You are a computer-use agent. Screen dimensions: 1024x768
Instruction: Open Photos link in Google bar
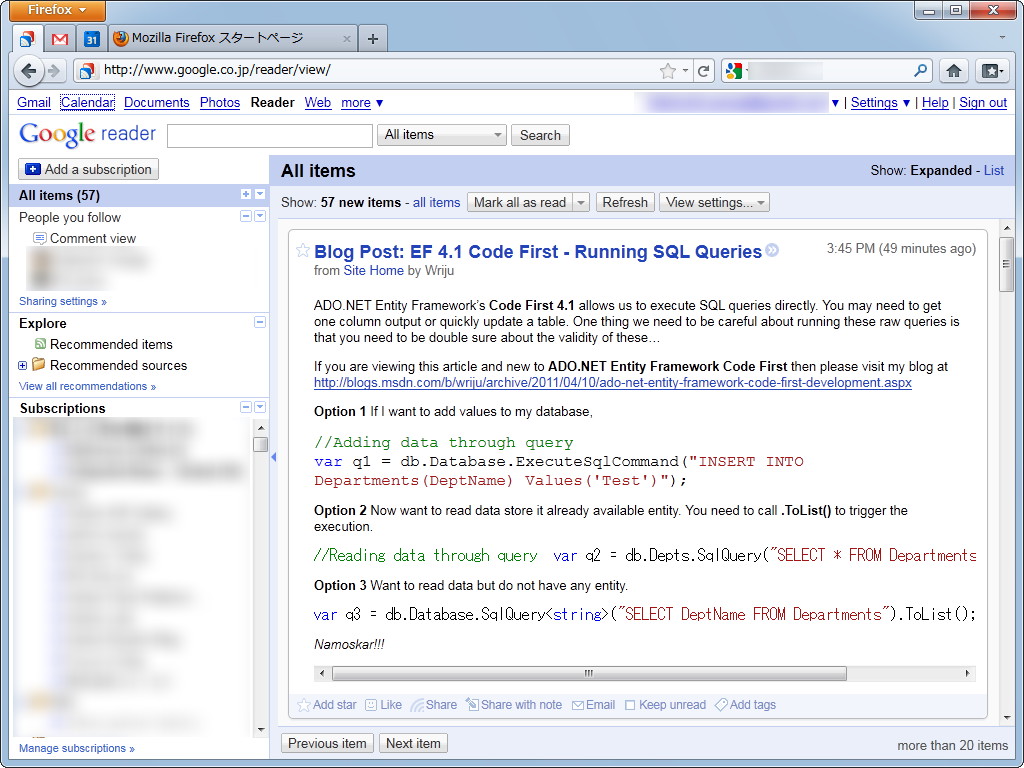pos(220,103)
